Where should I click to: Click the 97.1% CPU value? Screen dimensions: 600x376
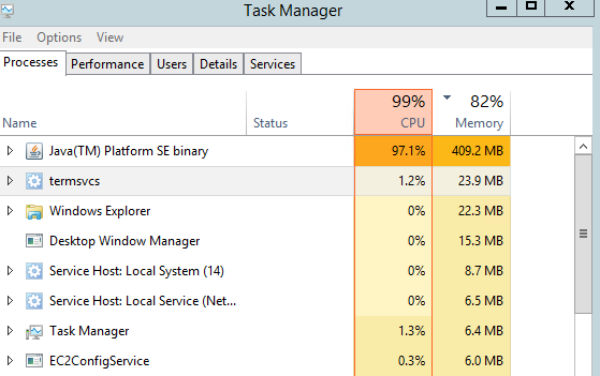tap(408, 151)
